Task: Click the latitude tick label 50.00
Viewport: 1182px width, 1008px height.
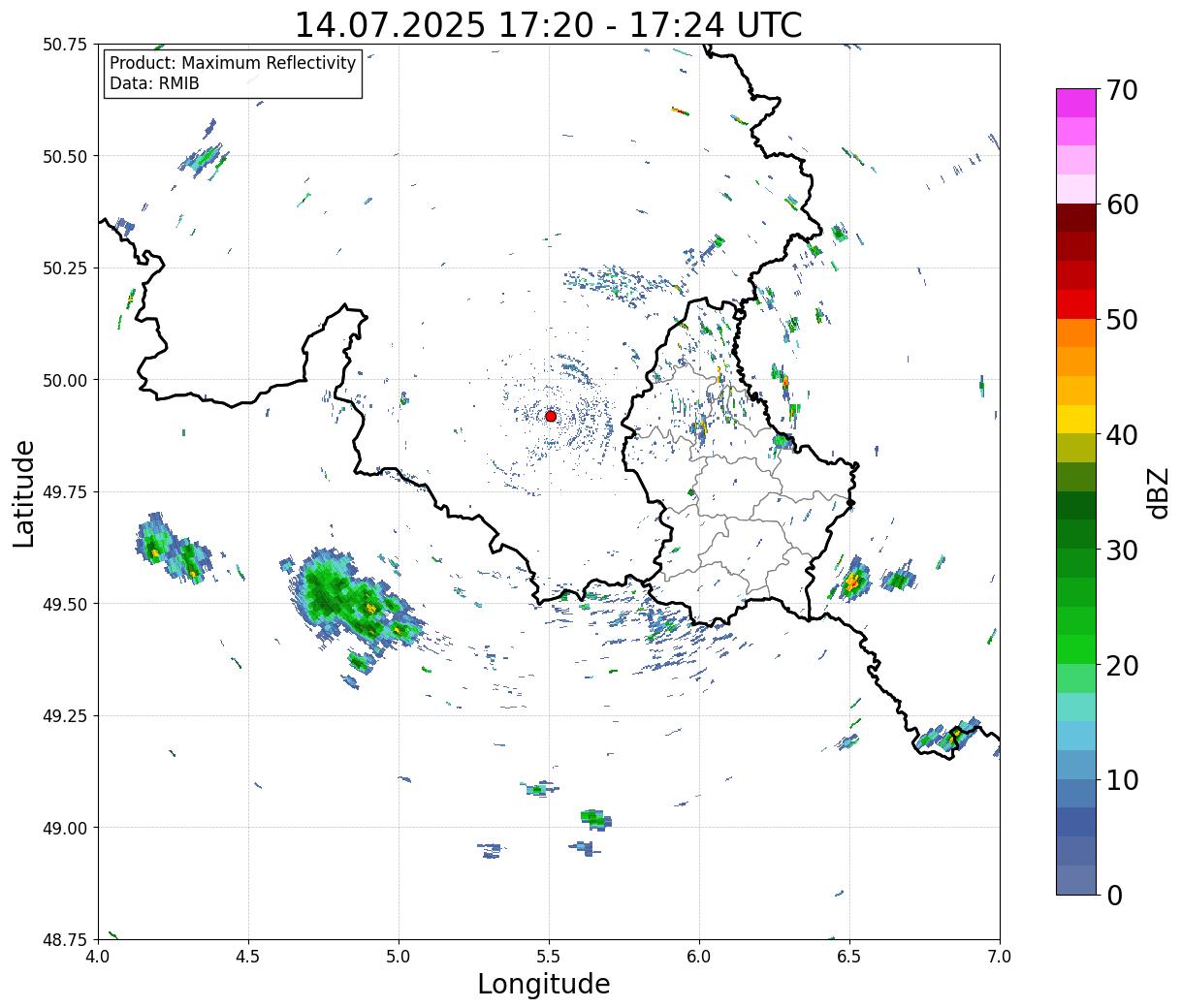Action: click(65, 380)
